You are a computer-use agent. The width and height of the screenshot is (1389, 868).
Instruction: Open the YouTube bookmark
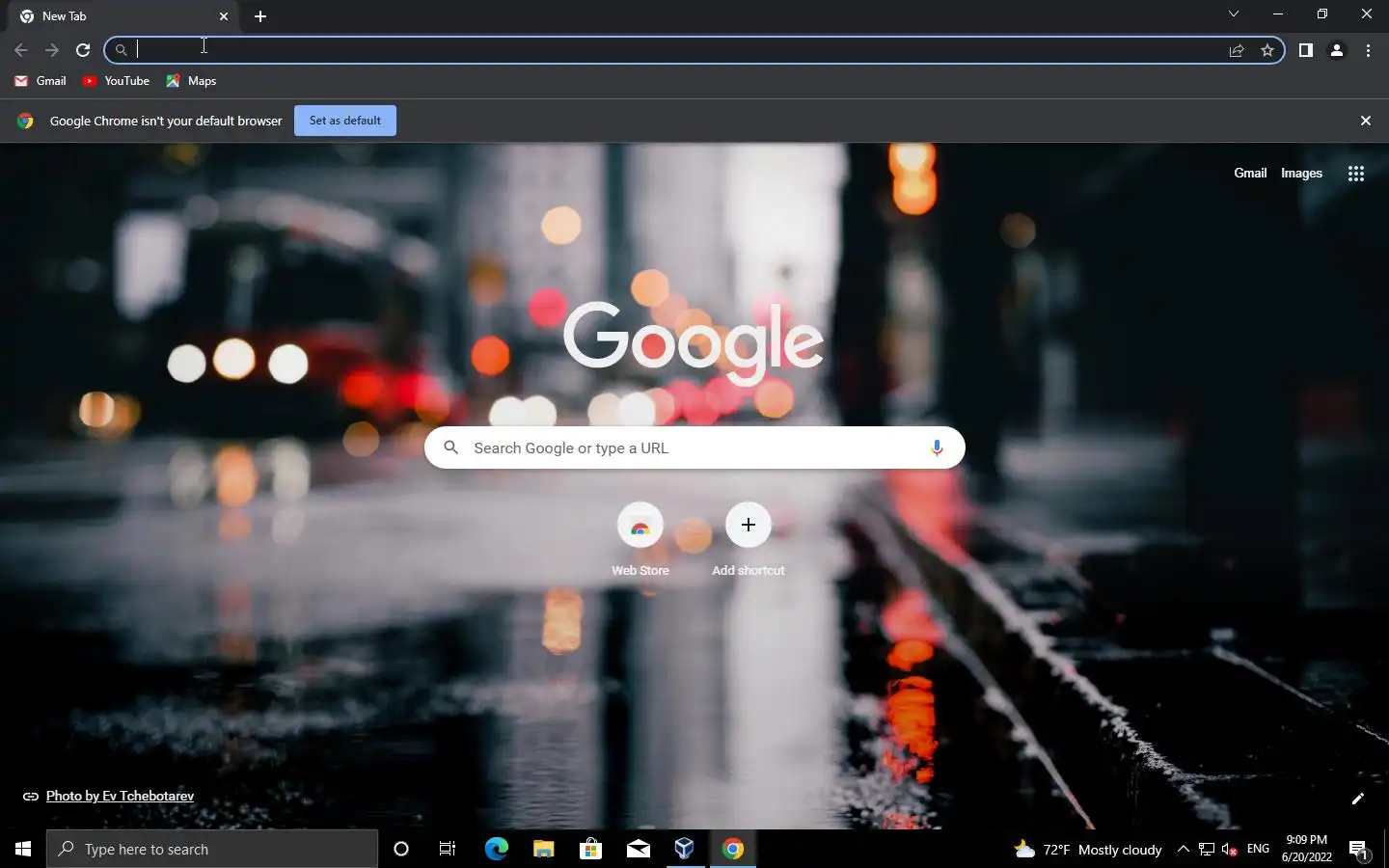tap(116, 81)
